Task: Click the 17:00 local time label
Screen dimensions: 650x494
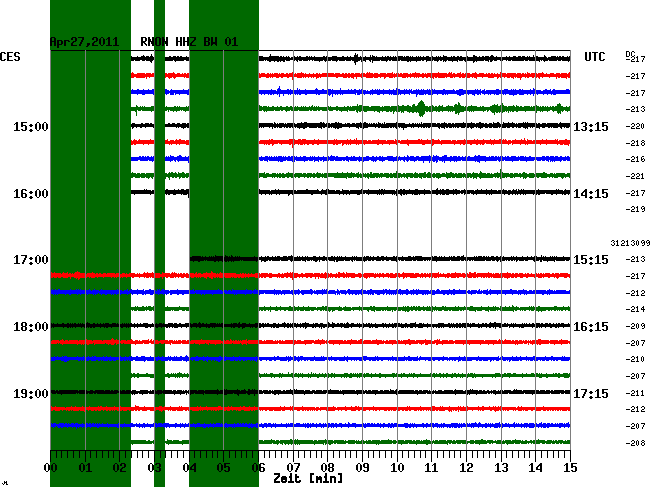Action: point(31,260)
